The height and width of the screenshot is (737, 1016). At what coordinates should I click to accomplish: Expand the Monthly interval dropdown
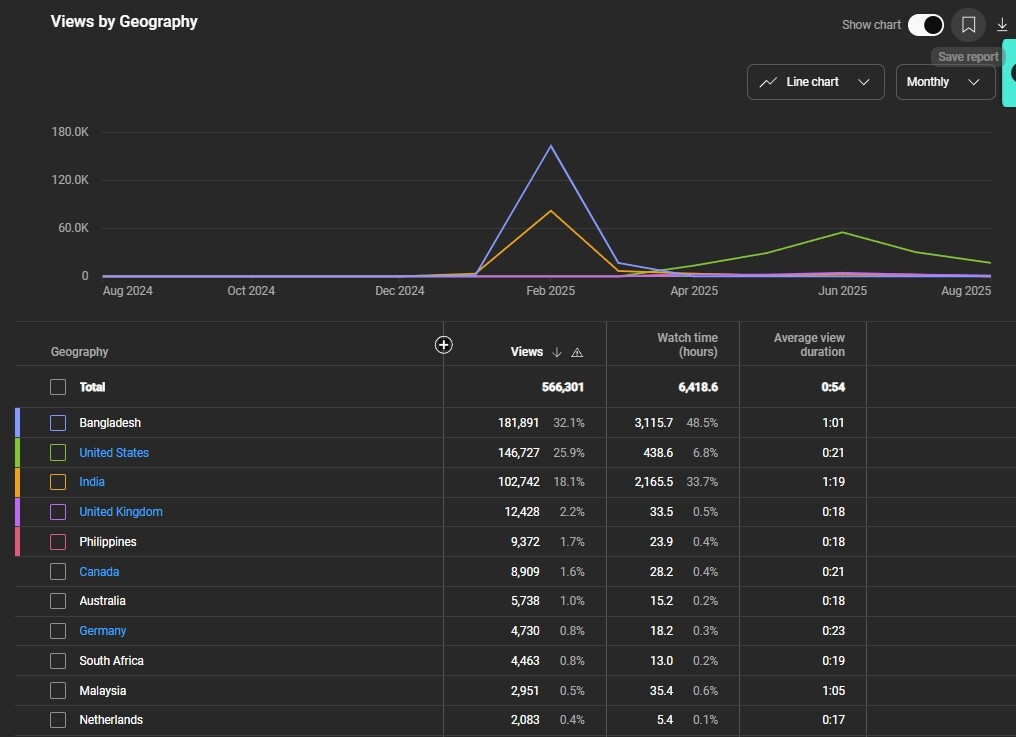[x=944, y=82]
